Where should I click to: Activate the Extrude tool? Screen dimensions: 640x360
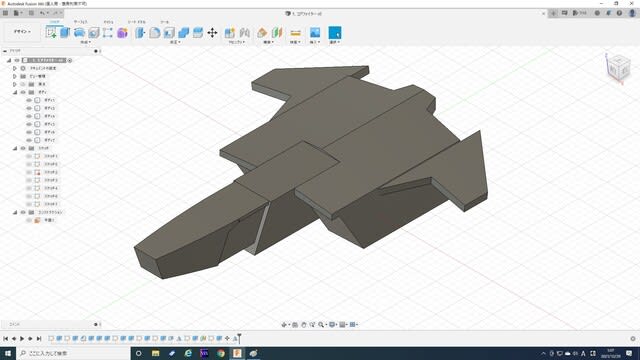point(65,33)
